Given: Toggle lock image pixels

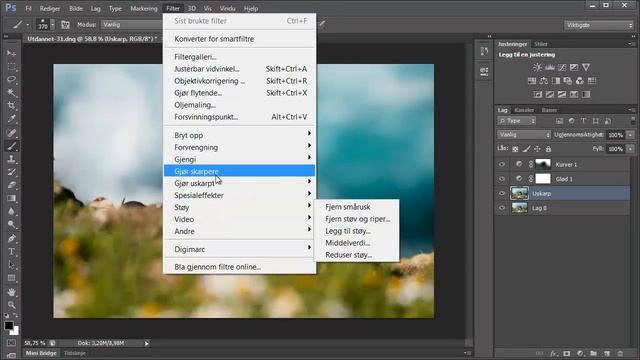Looking at the screenshot, I should pos(527,149).
